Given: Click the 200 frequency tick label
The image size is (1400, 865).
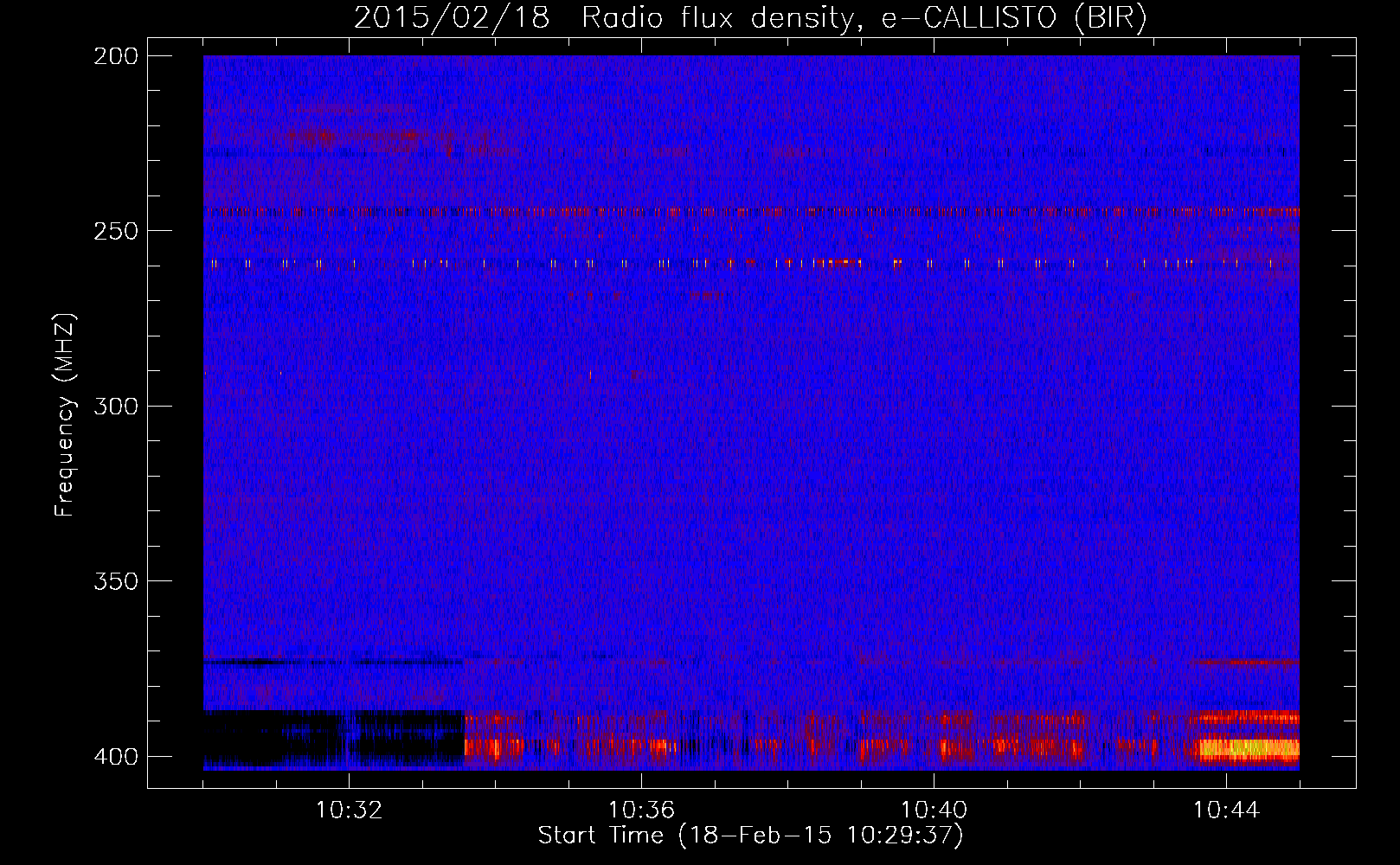Looking at the screenshot, I should [x=116, y=56].
